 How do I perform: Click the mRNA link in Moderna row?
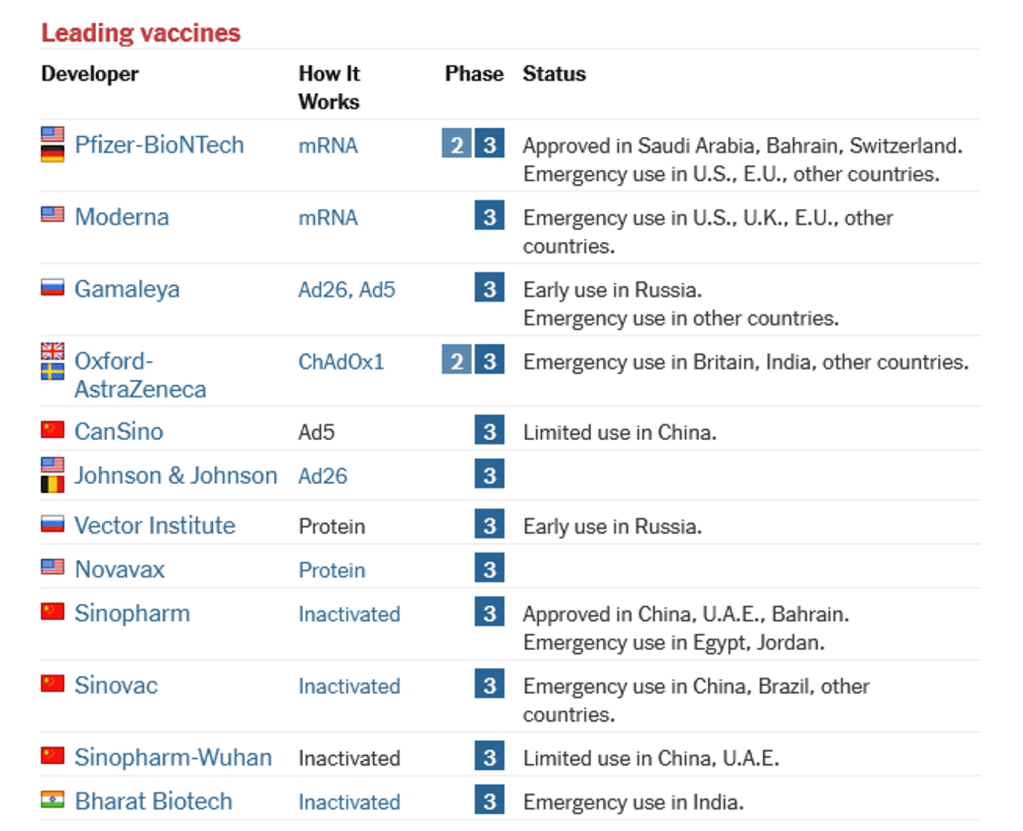point(328,218)
